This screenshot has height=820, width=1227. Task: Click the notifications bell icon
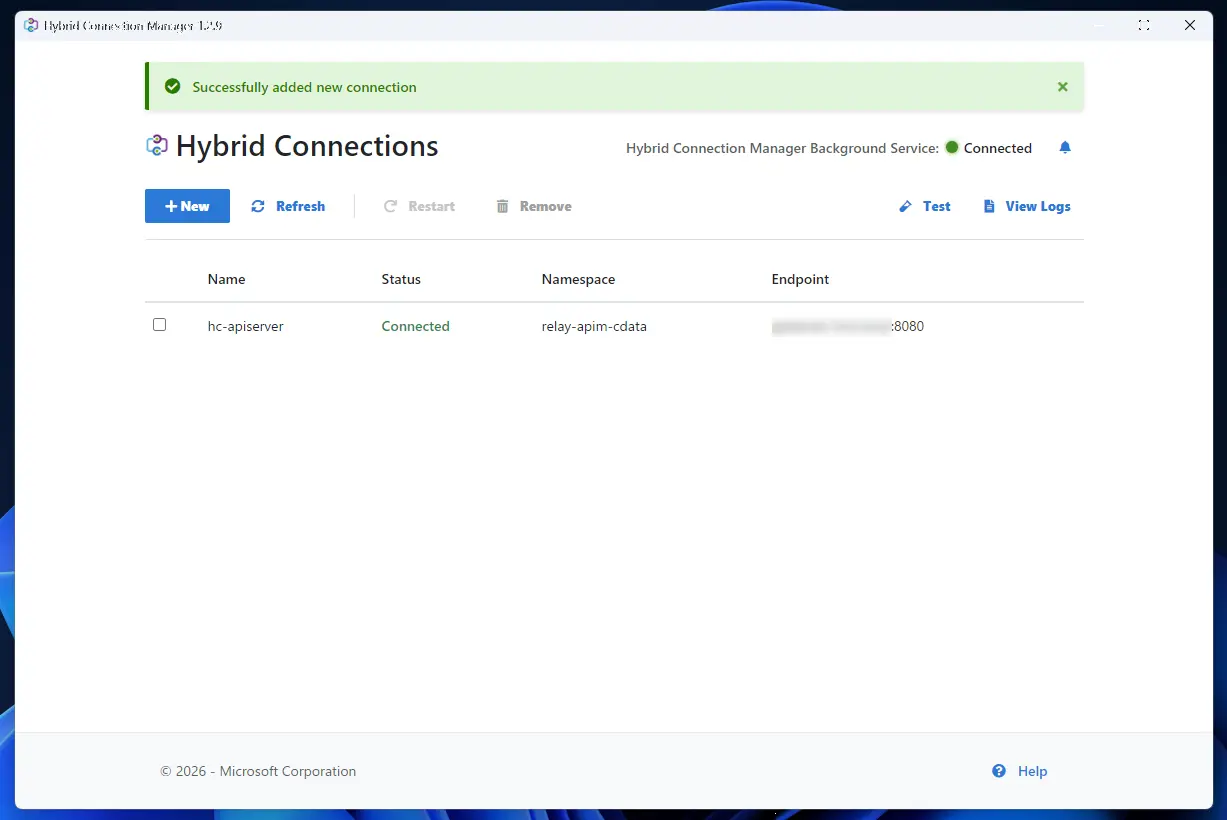[1065, 148]
